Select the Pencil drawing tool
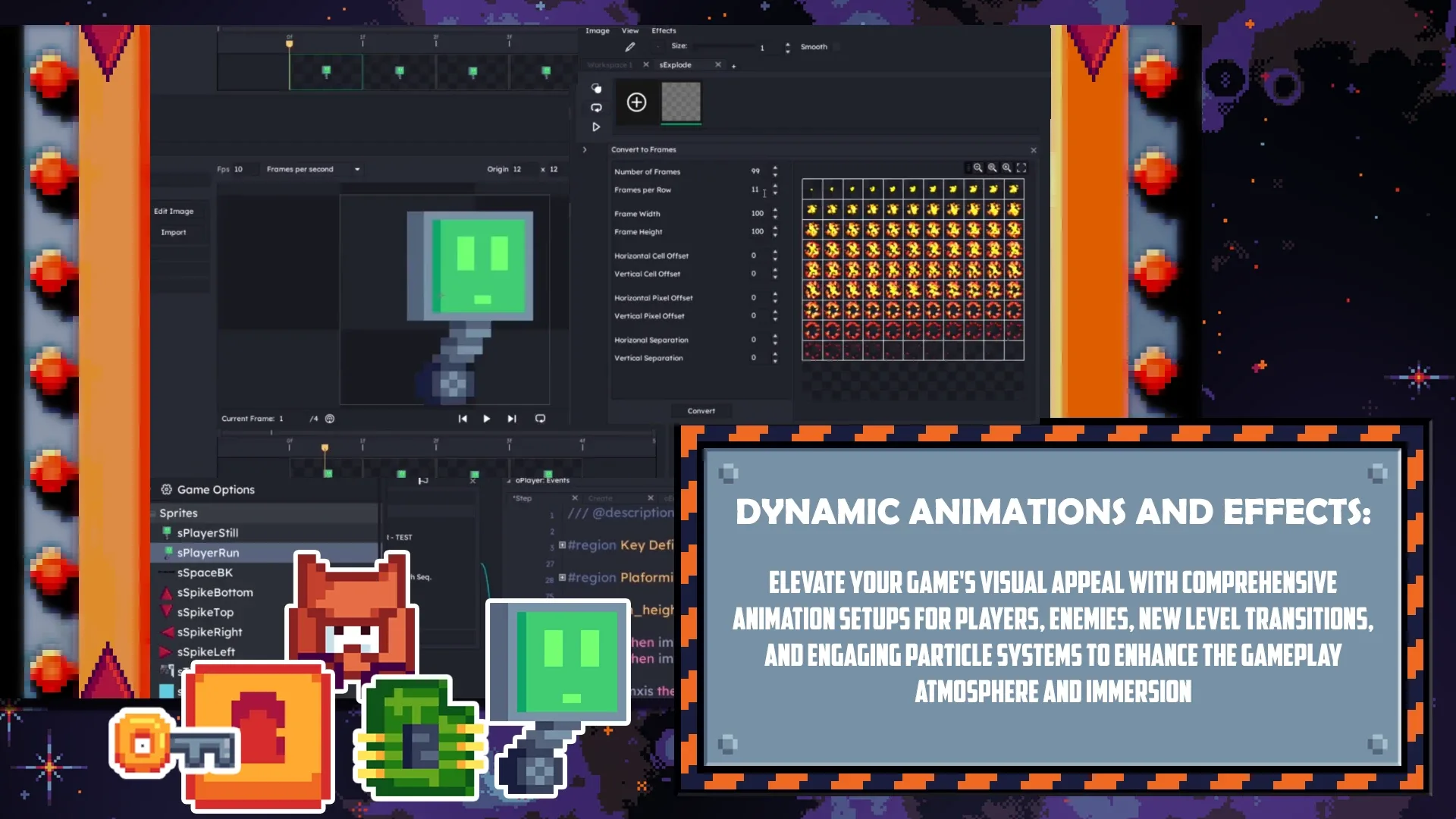 (629, 46)
